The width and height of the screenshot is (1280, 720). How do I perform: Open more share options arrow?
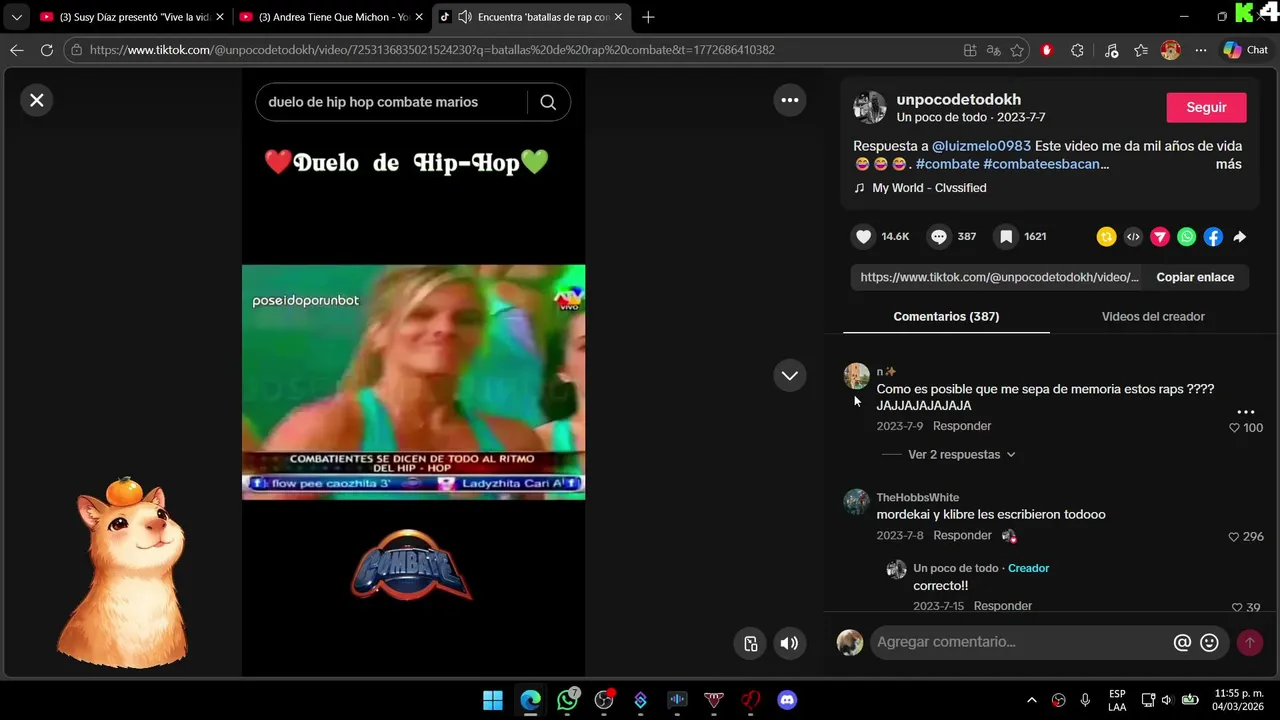pyautogui.click(x=1240, y=237)
